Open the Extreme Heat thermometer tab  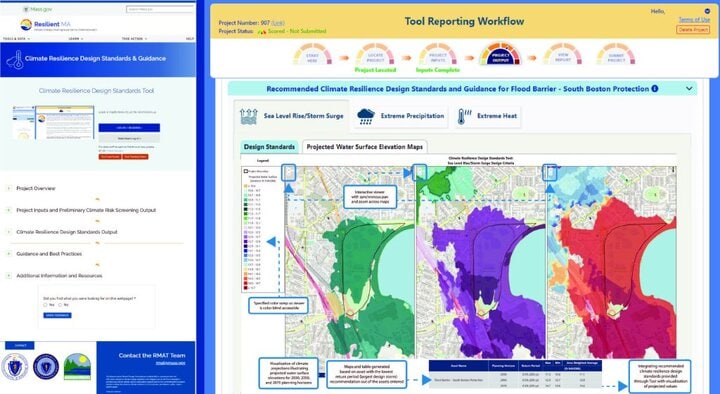487,116
